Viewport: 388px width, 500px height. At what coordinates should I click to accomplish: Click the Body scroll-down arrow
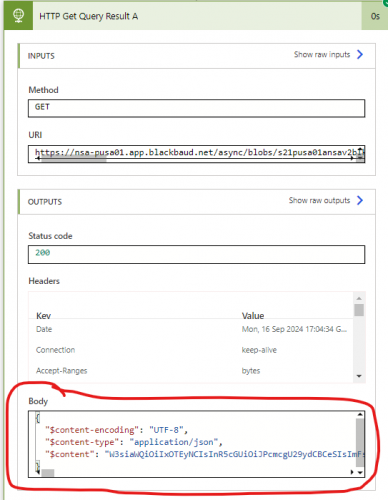pos(360,472)
